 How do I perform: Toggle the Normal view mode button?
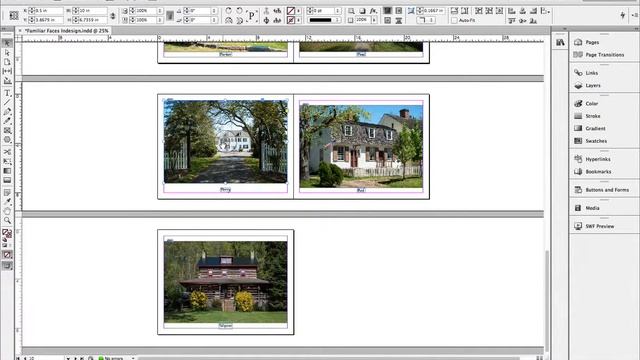(7, 265)
